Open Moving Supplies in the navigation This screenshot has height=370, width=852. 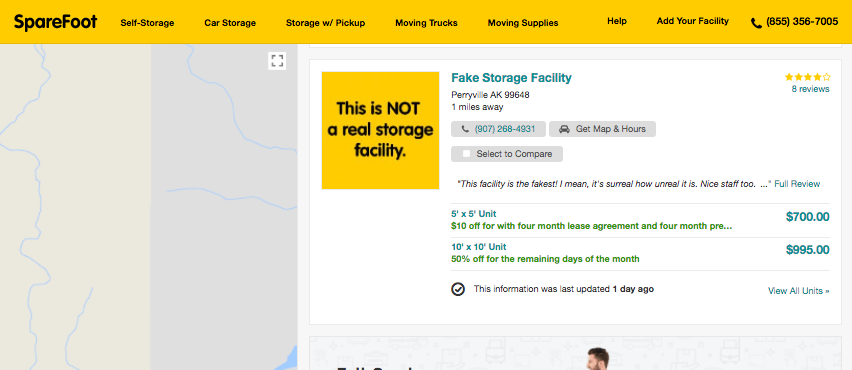(523, 23)
